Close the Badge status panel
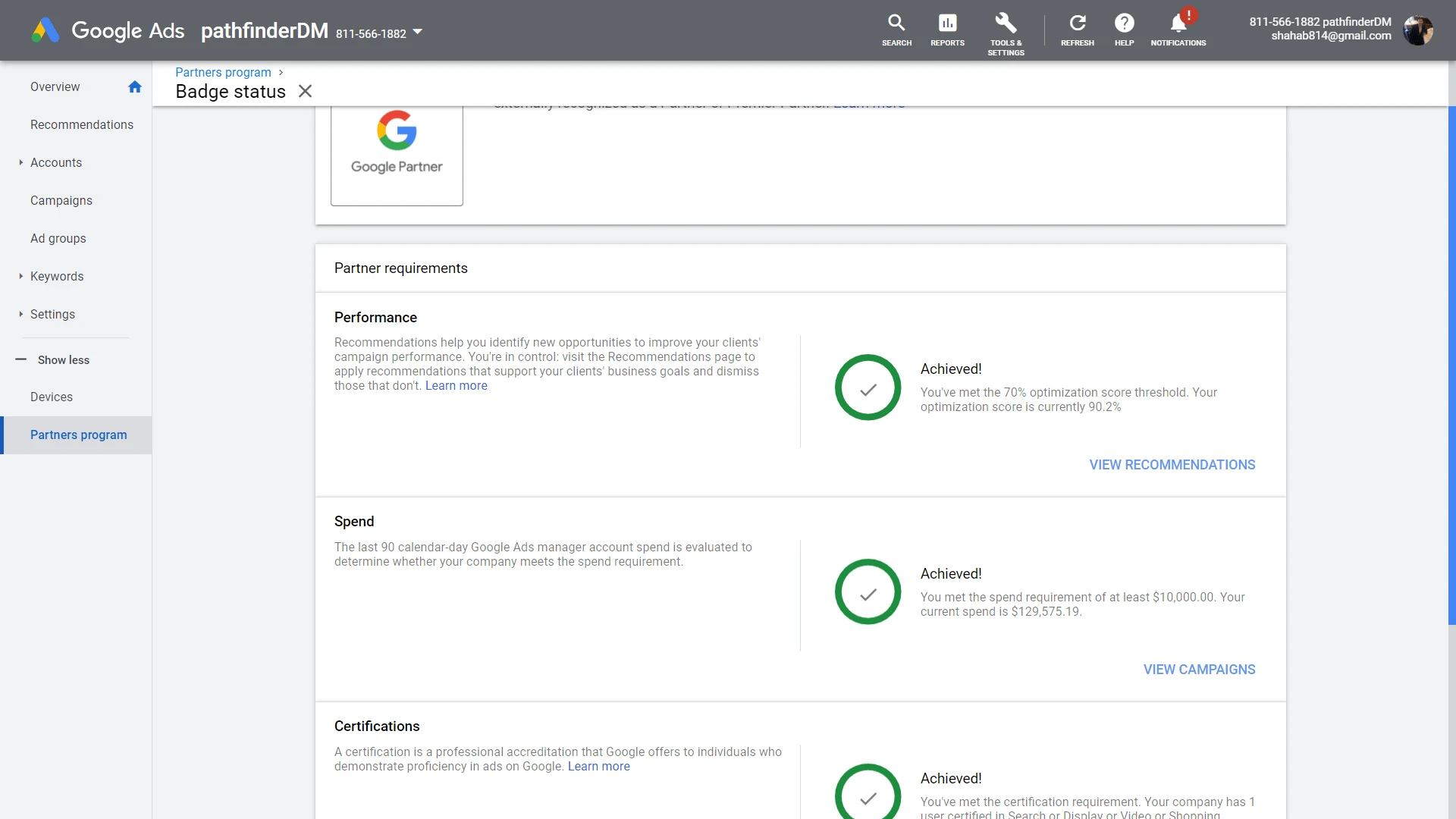Screen dimensions: 1456x819 tap(305, 91)
